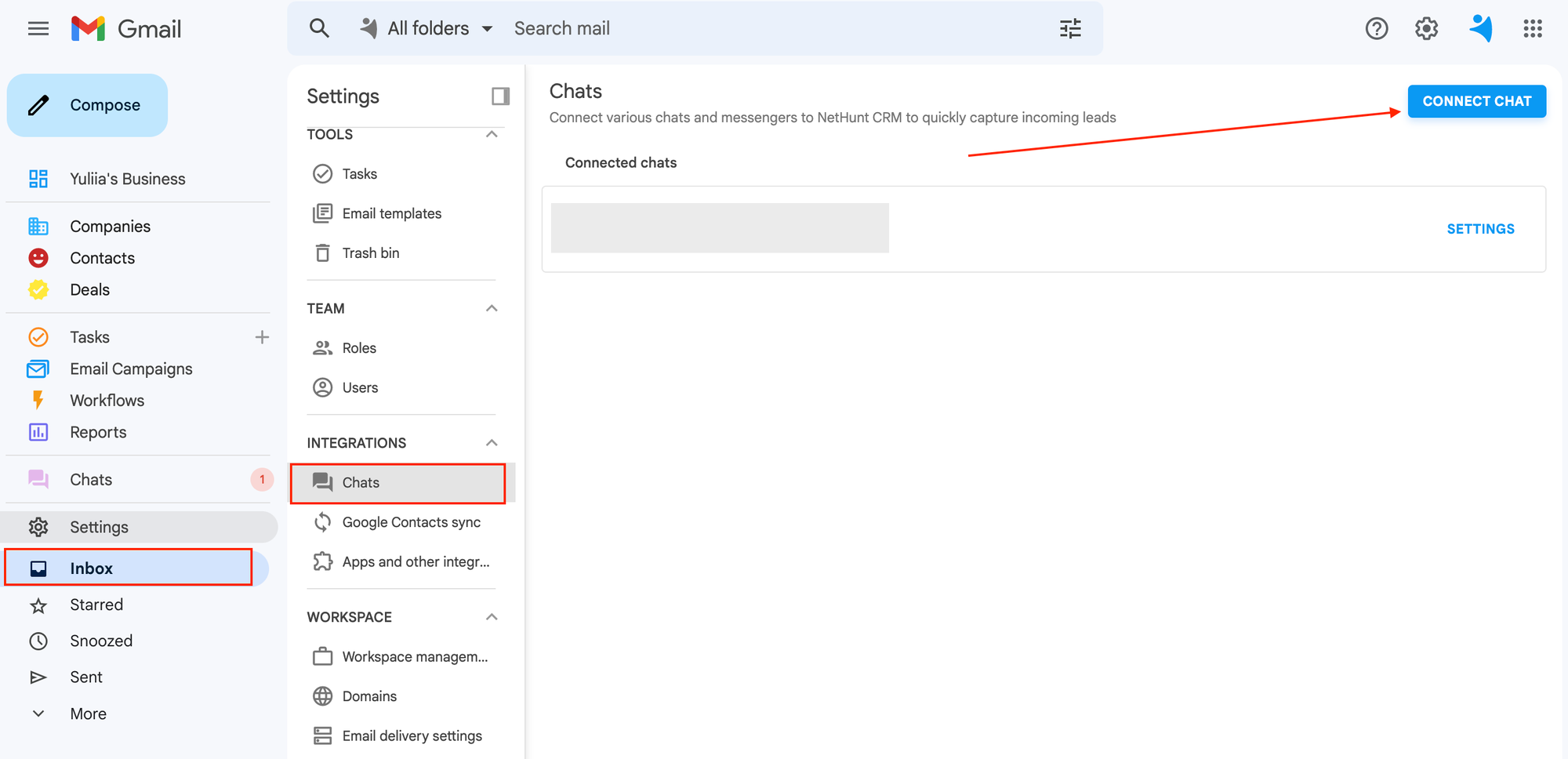Click the Workspace management briefcase icon

[322, 656]
